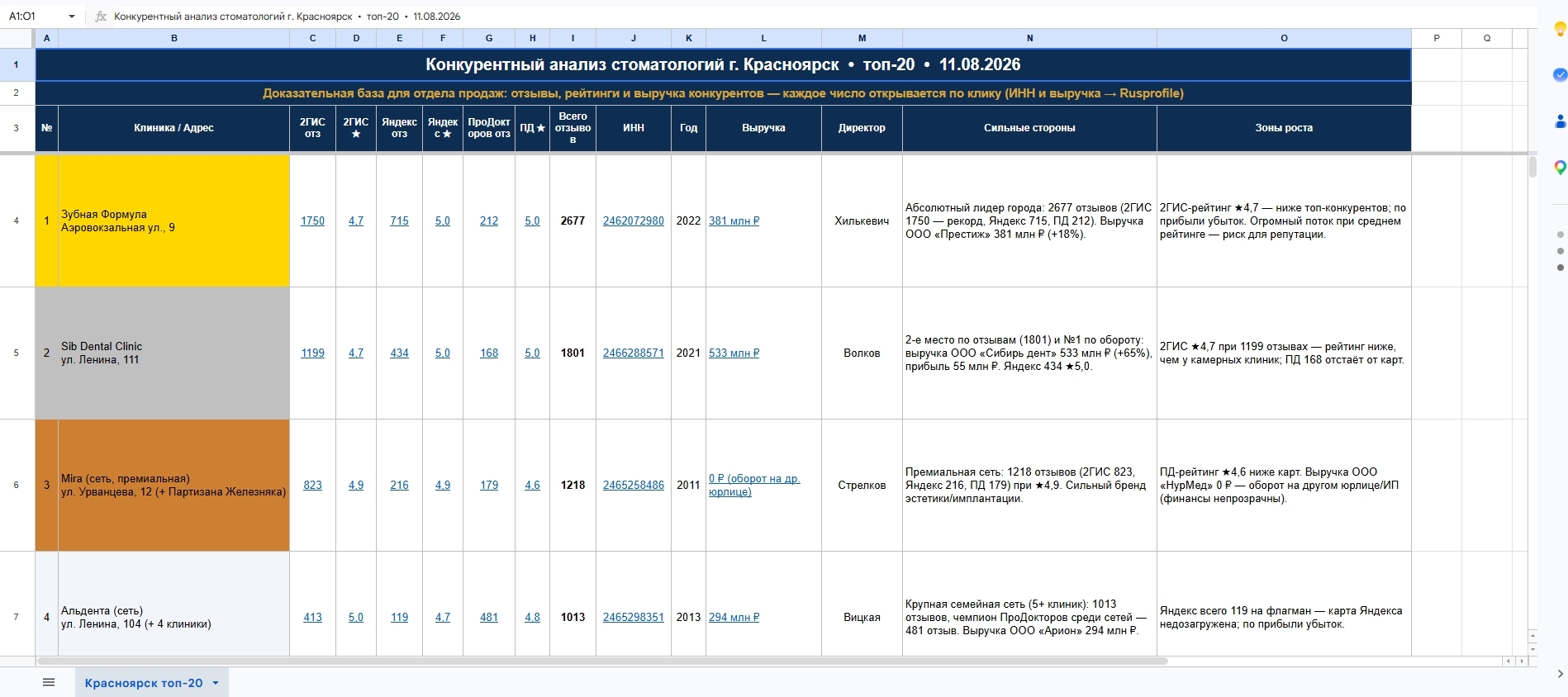This screenshot has height=697, width=1568.
Task: Open Contacts side panel icon
Action: [x=1560, y=121]
